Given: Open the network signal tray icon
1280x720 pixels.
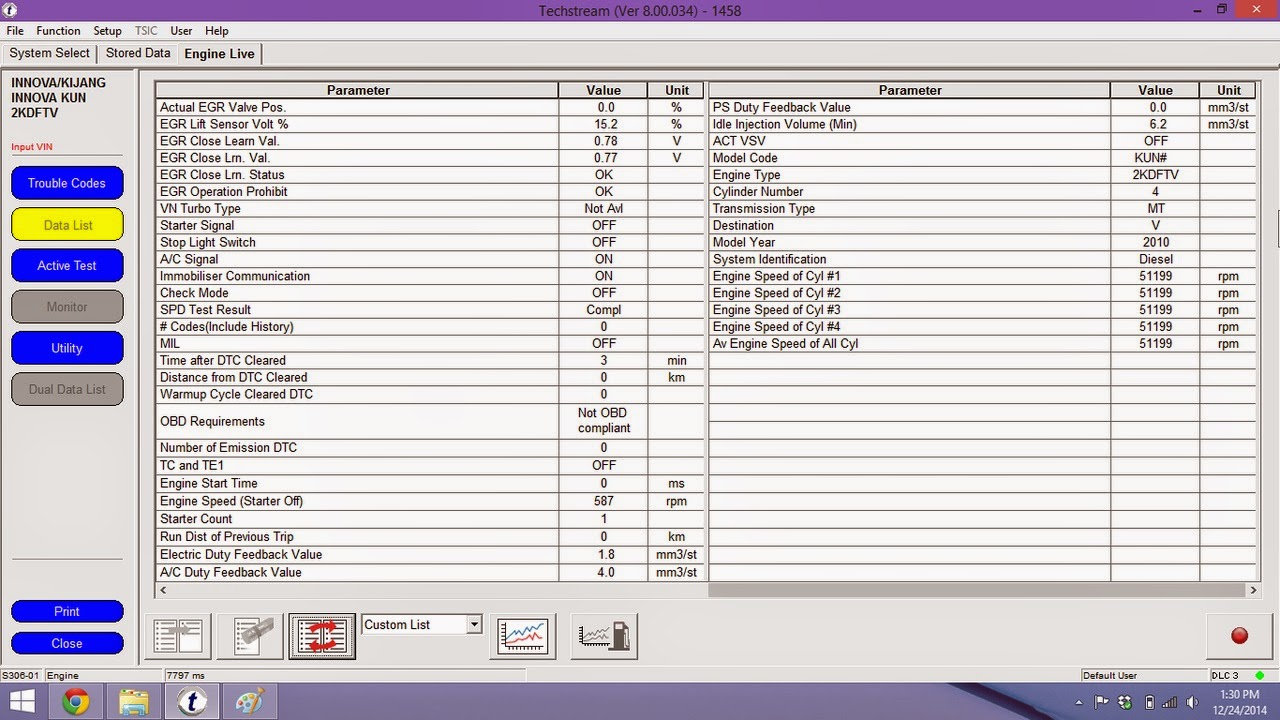Looking at the screenshot, I should coord(1170,703).
